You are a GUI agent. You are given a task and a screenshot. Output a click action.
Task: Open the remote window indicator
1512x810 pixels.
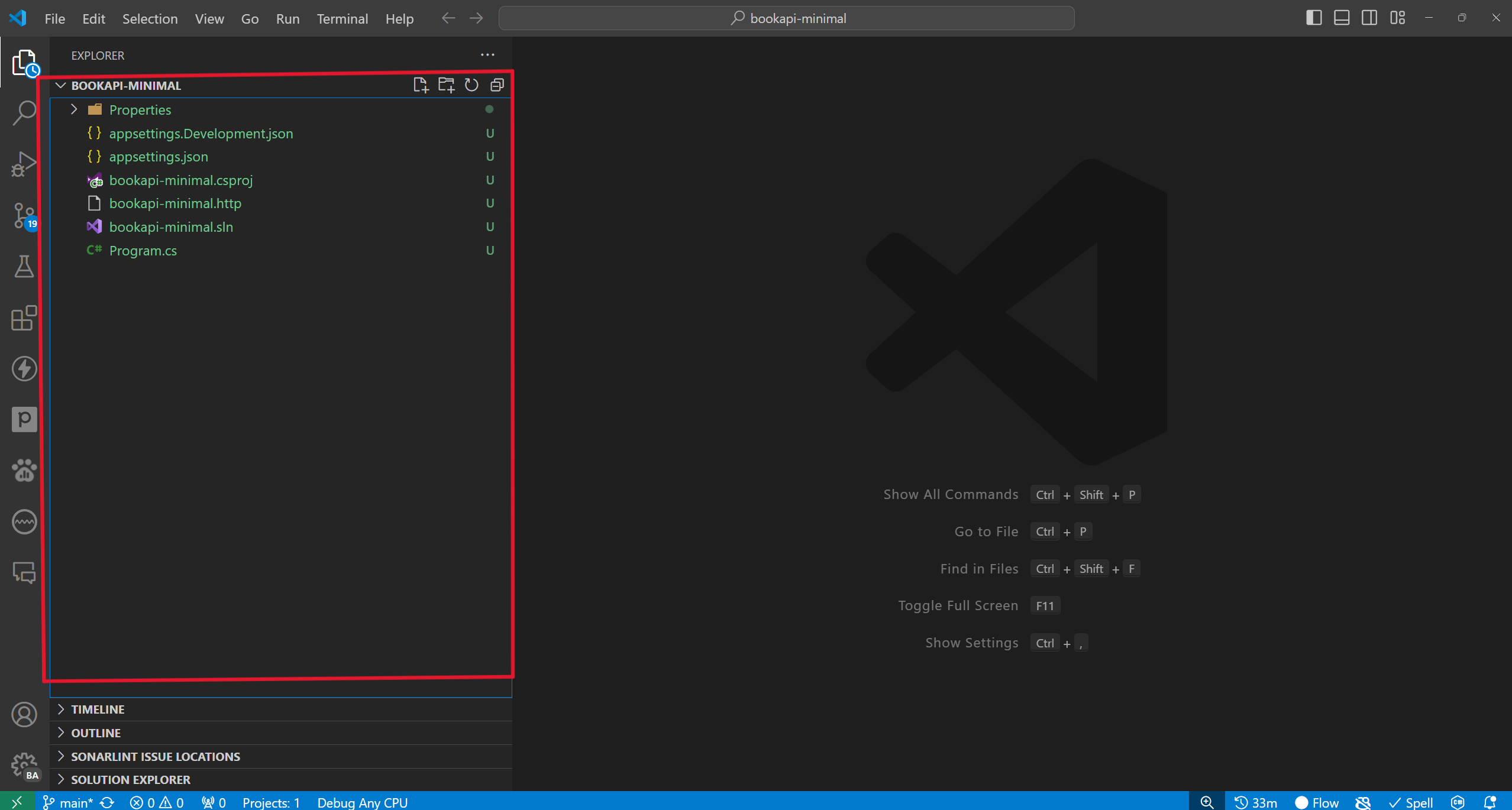coord(17,802)
